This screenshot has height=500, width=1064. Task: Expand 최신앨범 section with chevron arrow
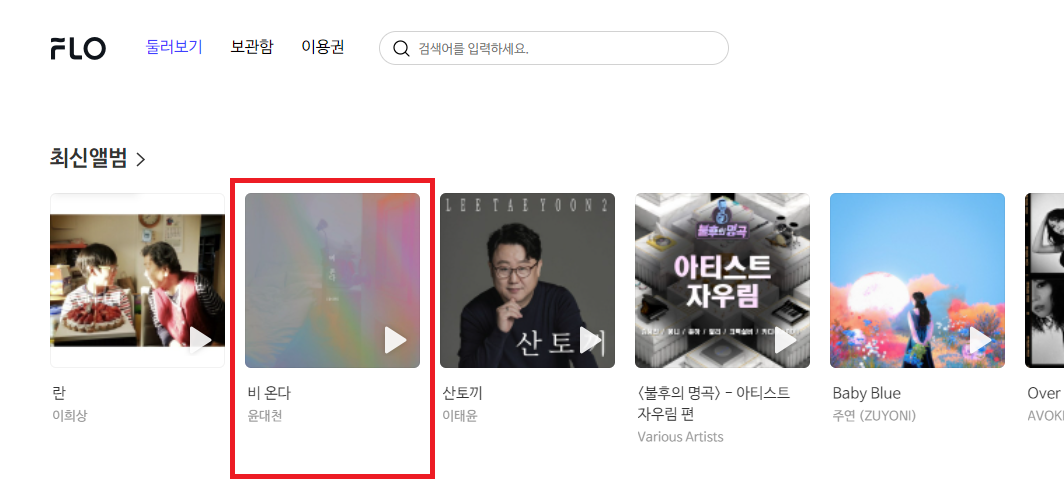click(x=140, y=159)
